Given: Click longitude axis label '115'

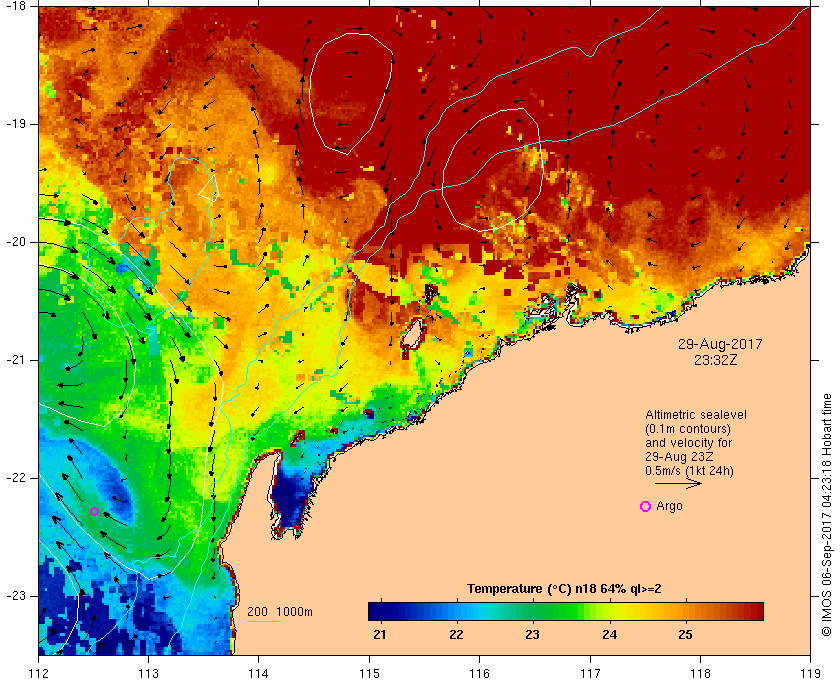Looking at the screenshot, I should tap(369, 672).
